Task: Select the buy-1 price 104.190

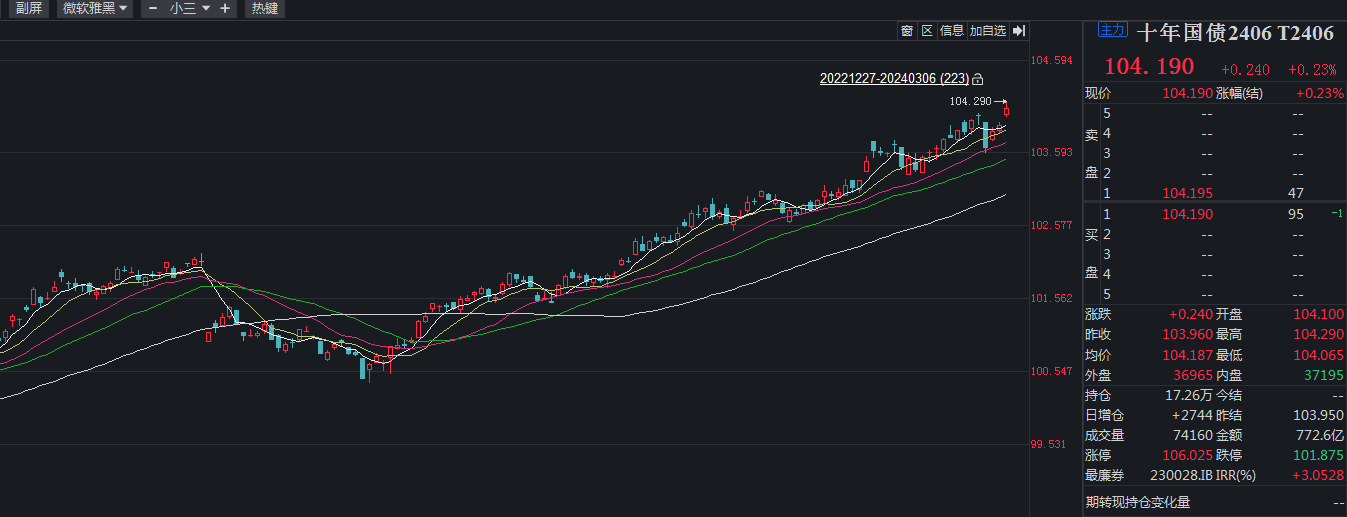Action: point(1188,214)
